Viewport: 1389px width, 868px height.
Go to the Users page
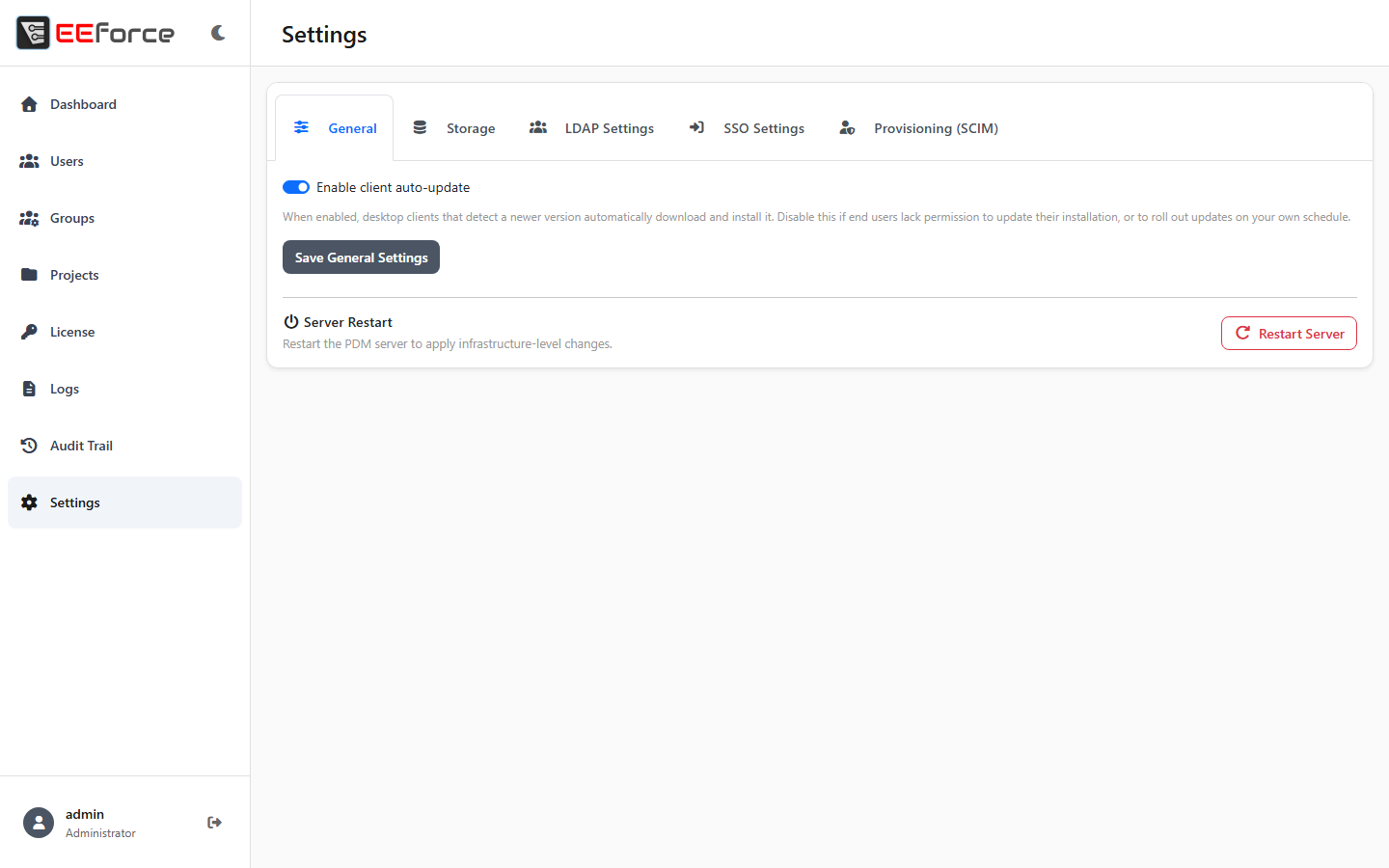click(x=124, y=161)
